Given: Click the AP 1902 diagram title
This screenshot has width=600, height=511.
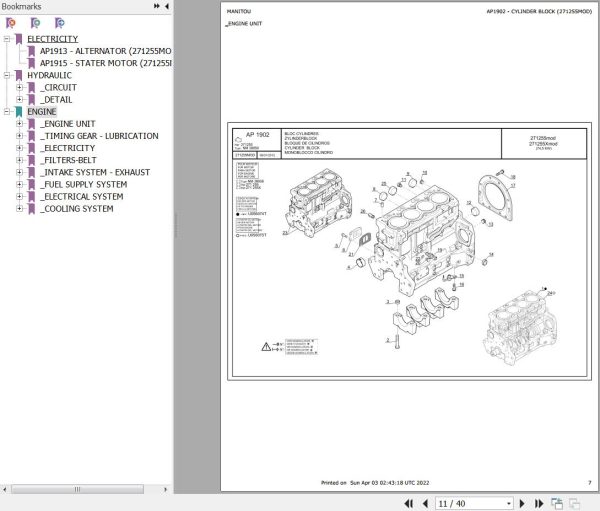Looking at the screenshot, I should click(x=258, y=134).
